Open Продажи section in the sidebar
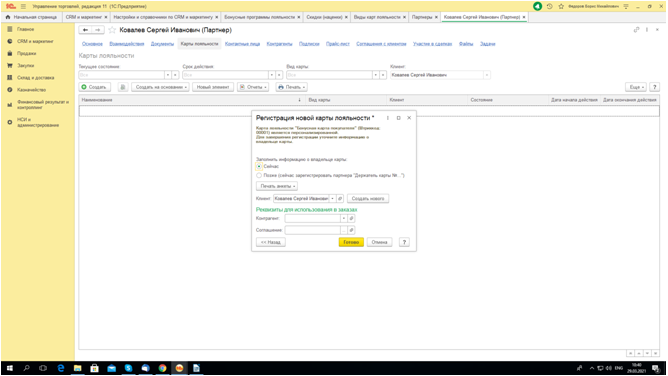Viewport: 668px width, 376px height. pos(26,54)
